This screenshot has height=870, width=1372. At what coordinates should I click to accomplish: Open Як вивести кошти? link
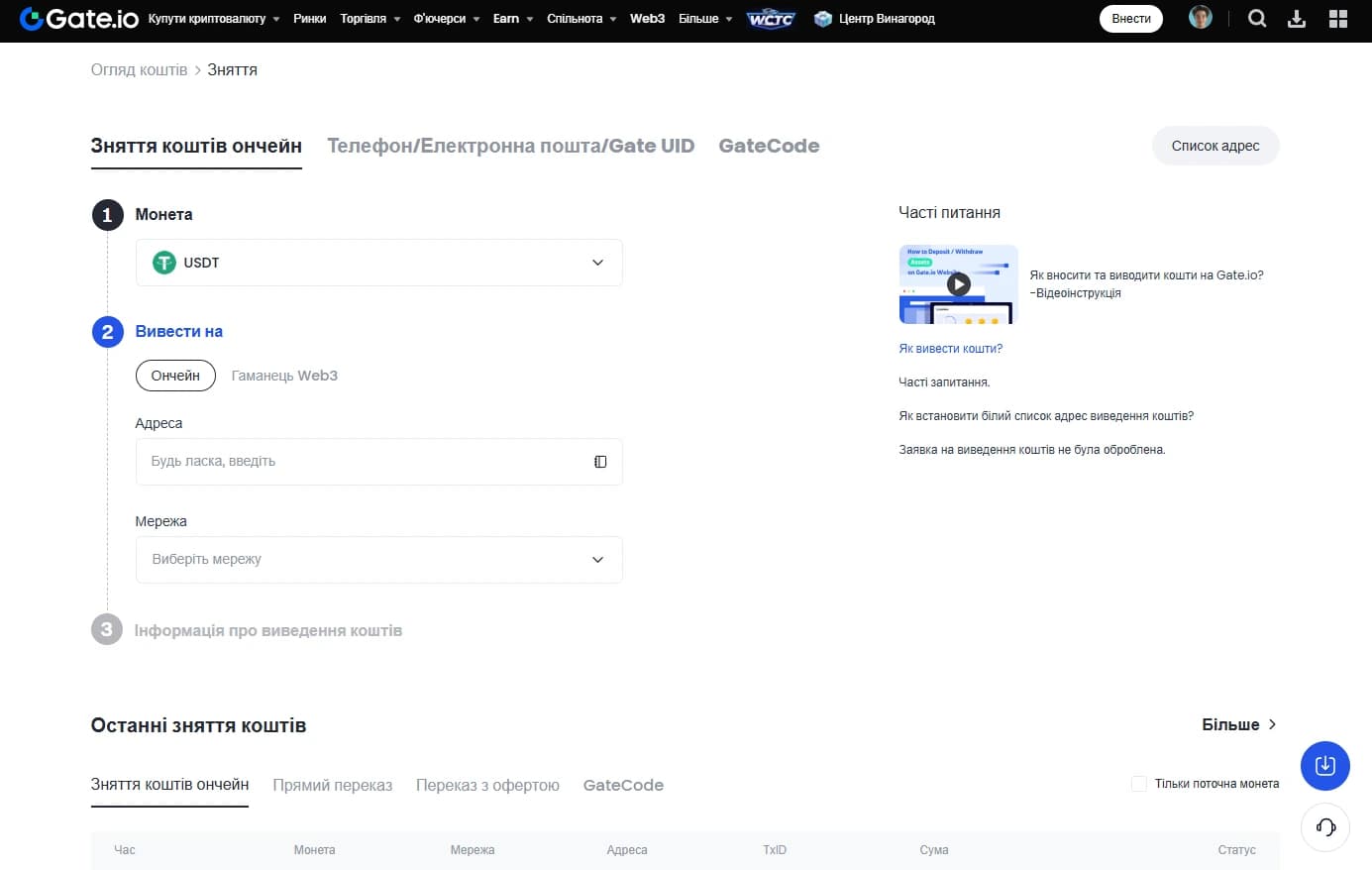tap(950, 349)
